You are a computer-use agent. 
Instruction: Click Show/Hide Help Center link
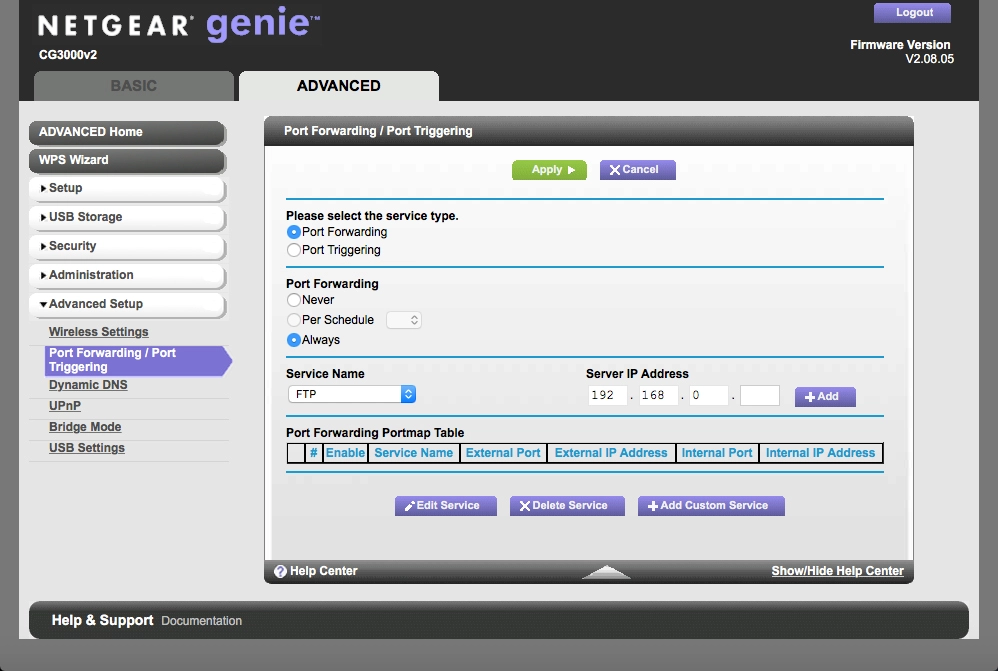point(838,571)
